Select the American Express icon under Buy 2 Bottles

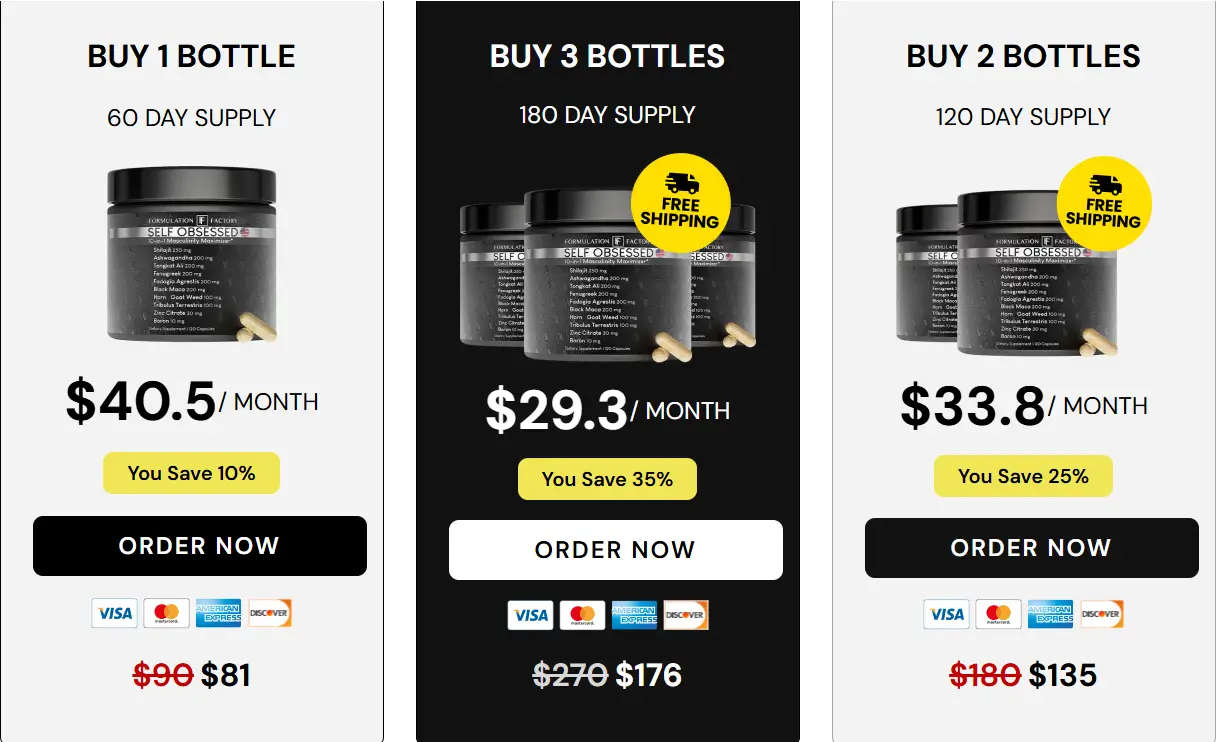point(1051,615)
